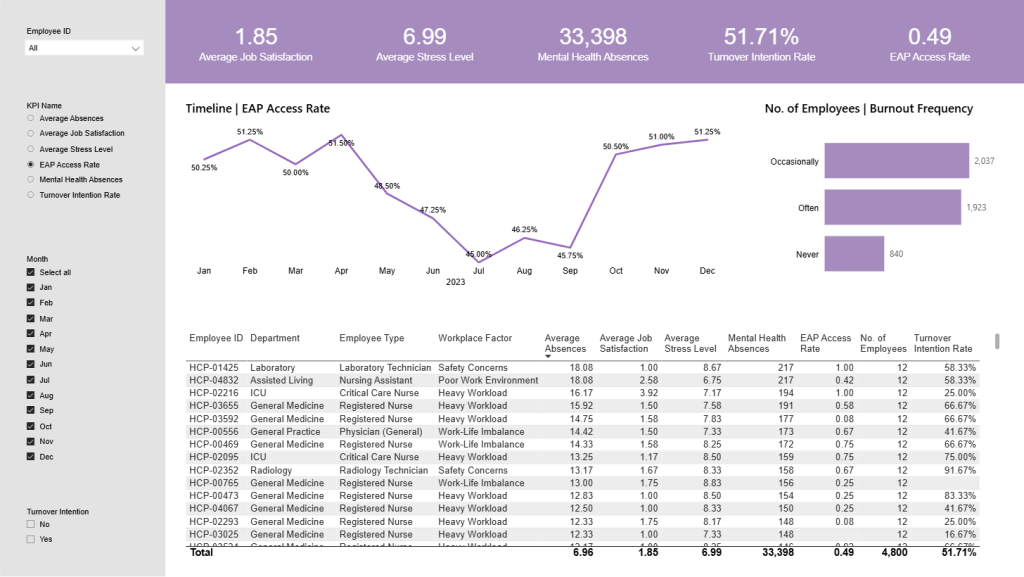This screenshot has width=1024, height=577.
Task: Sort by the Department column header
Action: 274,338
